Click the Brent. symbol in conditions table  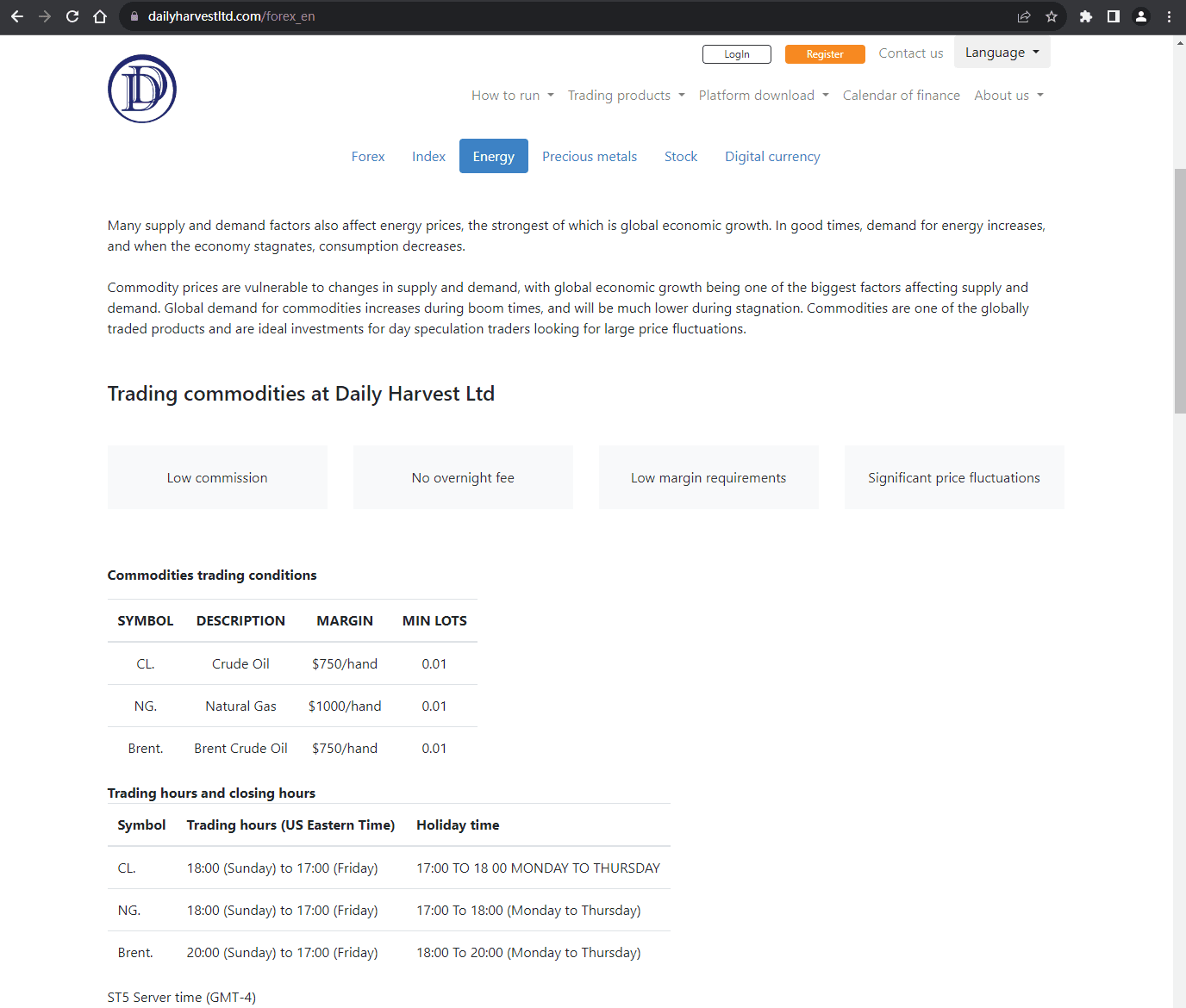point(146,748)
